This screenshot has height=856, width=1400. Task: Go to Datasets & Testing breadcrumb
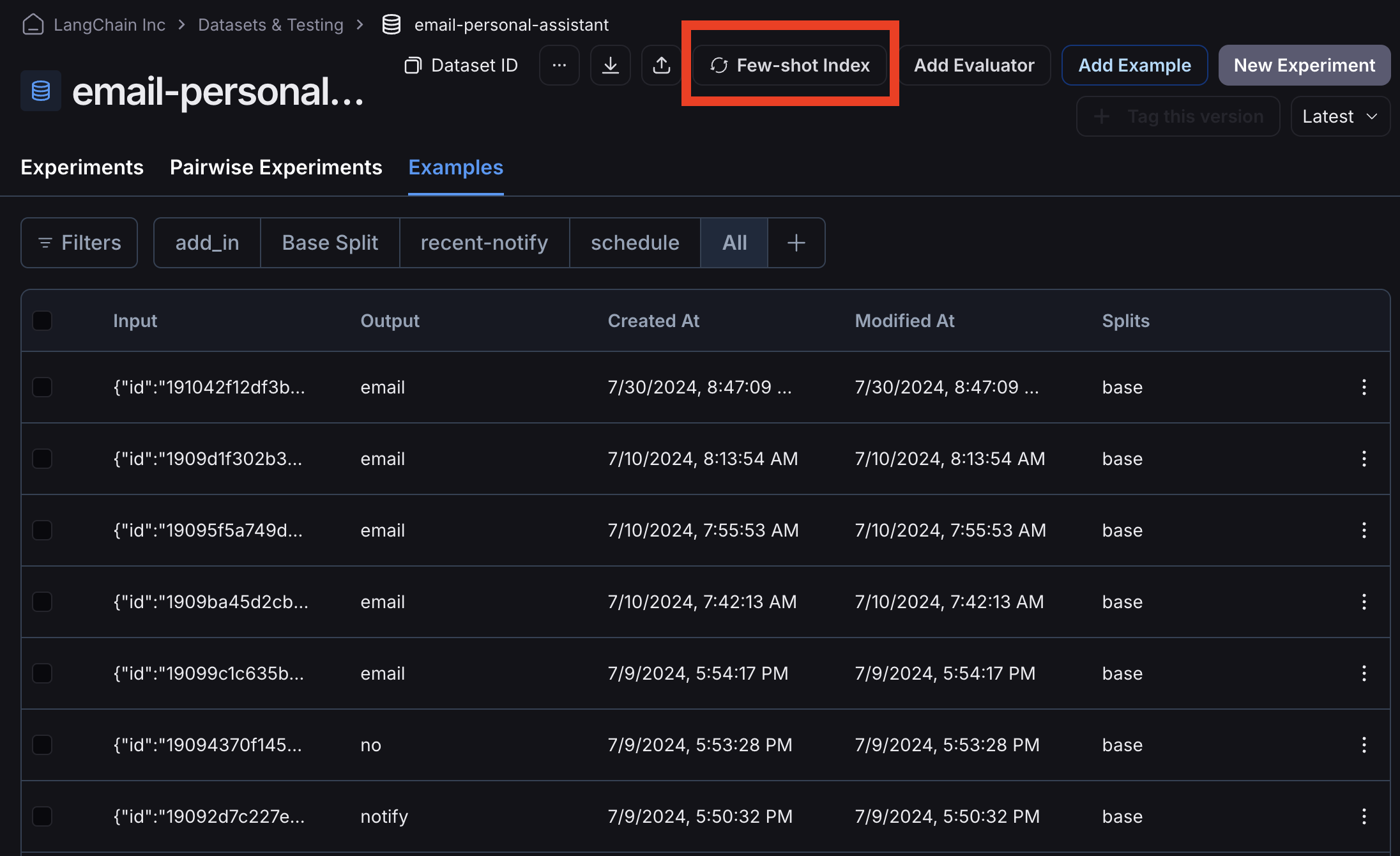(x=271, y=25)
